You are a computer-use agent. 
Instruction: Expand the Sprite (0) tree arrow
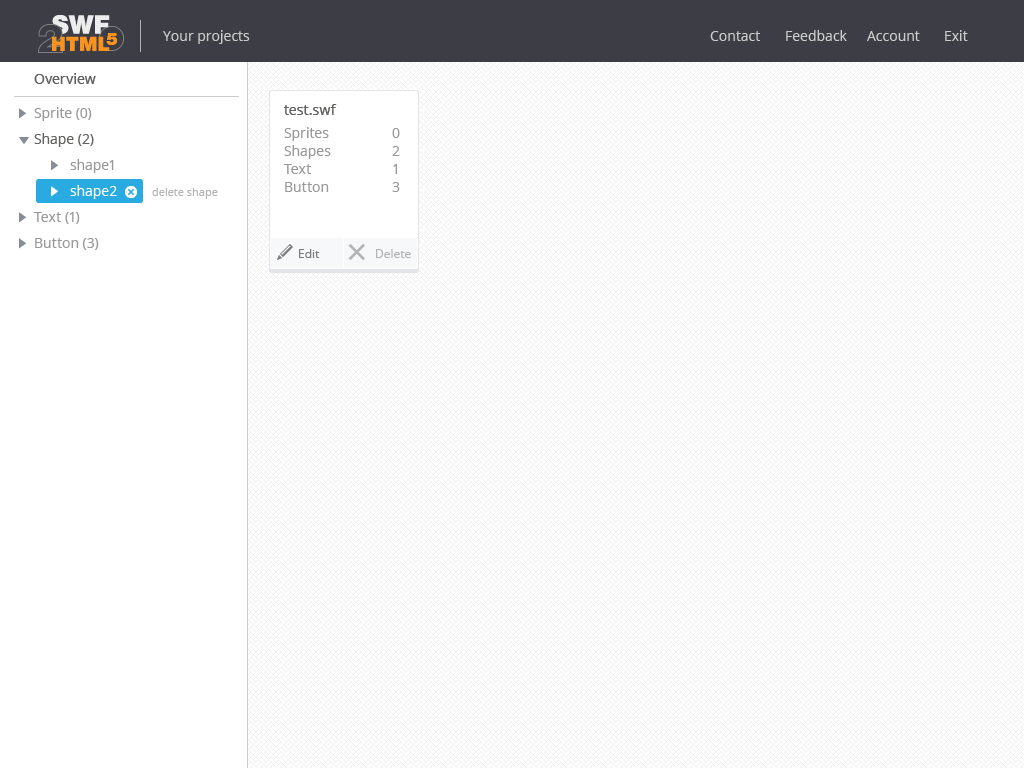22,113
